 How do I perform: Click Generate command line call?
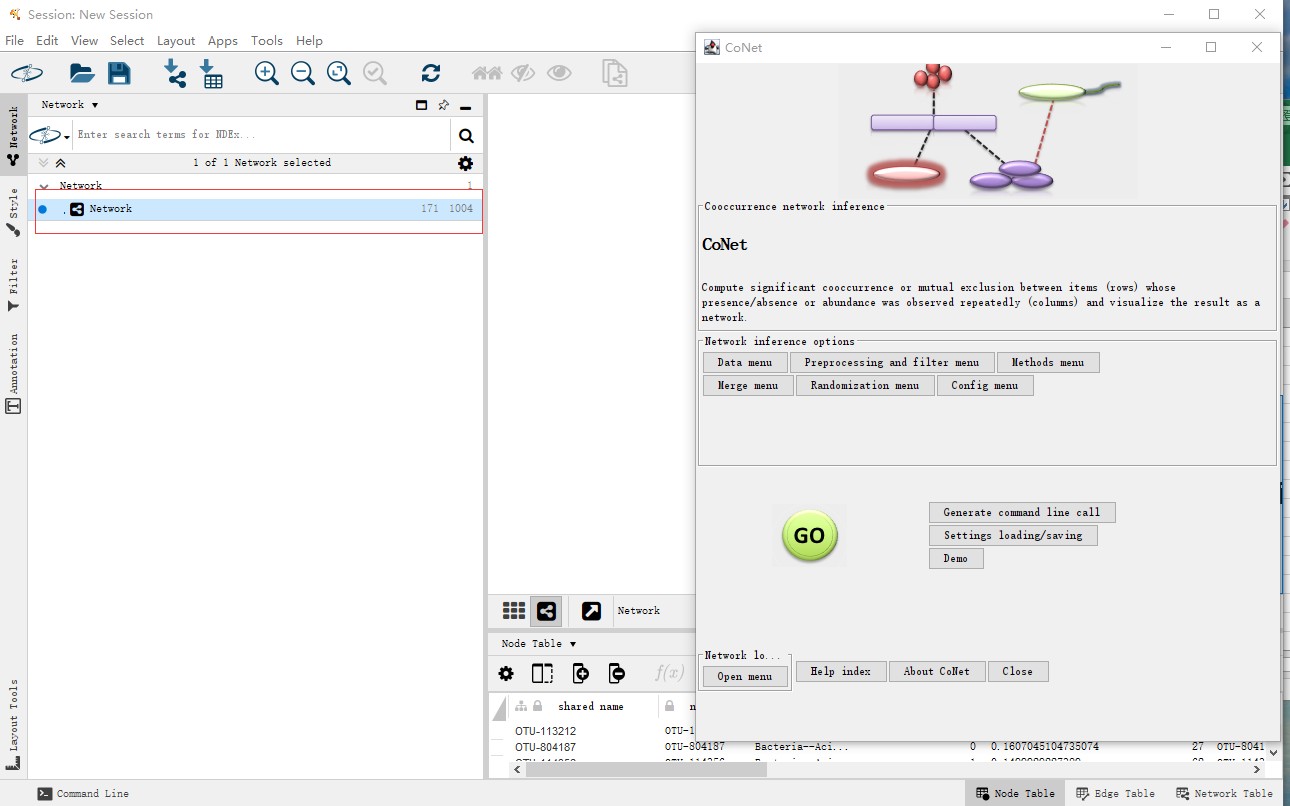[x=1022, y=512]
